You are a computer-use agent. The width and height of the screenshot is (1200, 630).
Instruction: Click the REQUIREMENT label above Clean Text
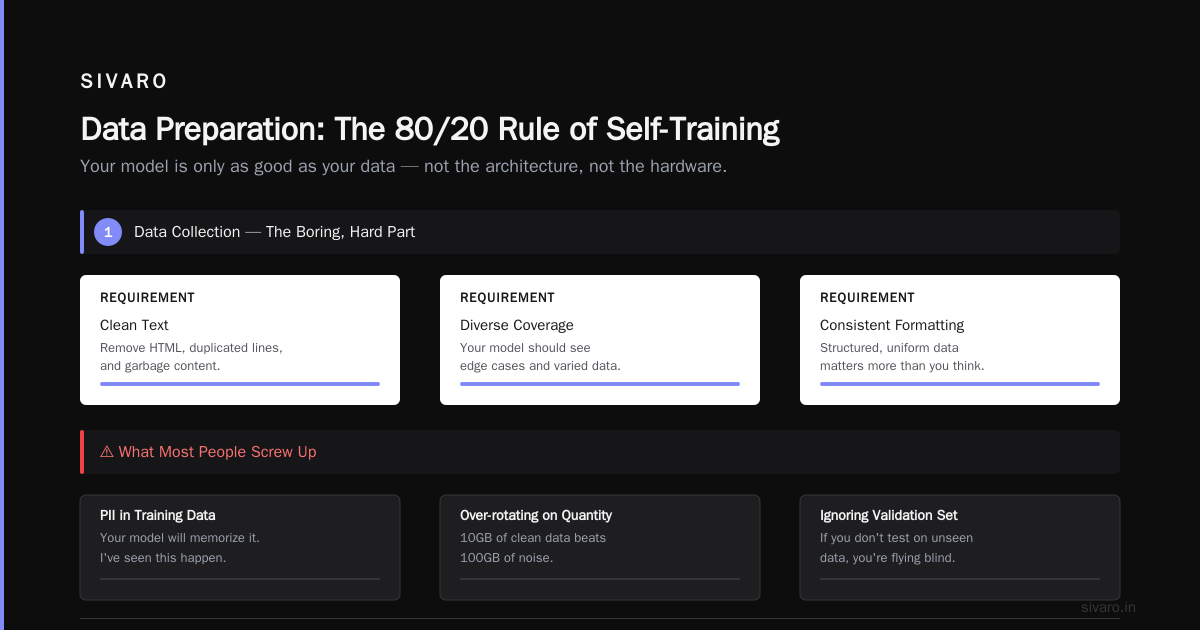click(147, 298)
